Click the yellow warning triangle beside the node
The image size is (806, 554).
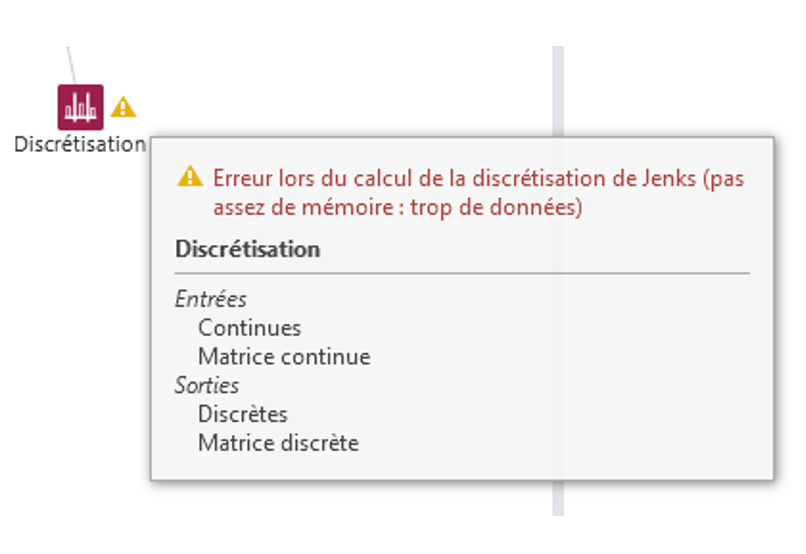(123, 107)
